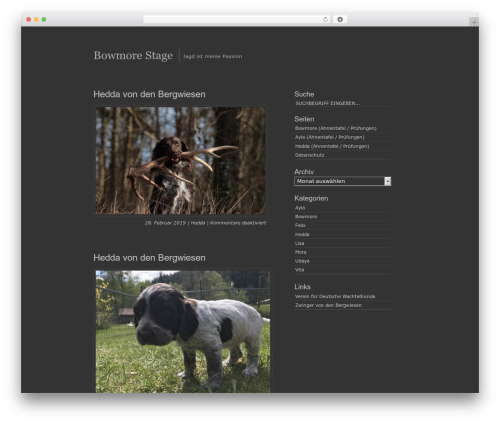Open the post title above the puppy photo
Image resolution: width=500 pixels, height=423 pixels.
(x=149, y=258)
